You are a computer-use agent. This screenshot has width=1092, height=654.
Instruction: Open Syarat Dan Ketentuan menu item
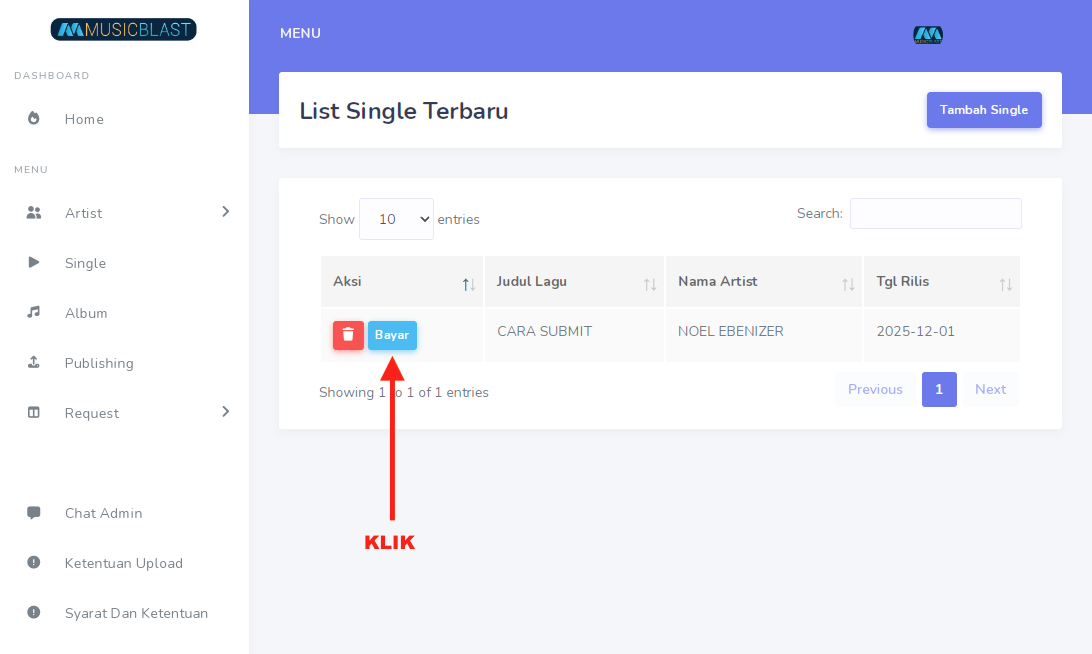click(136, 613)
